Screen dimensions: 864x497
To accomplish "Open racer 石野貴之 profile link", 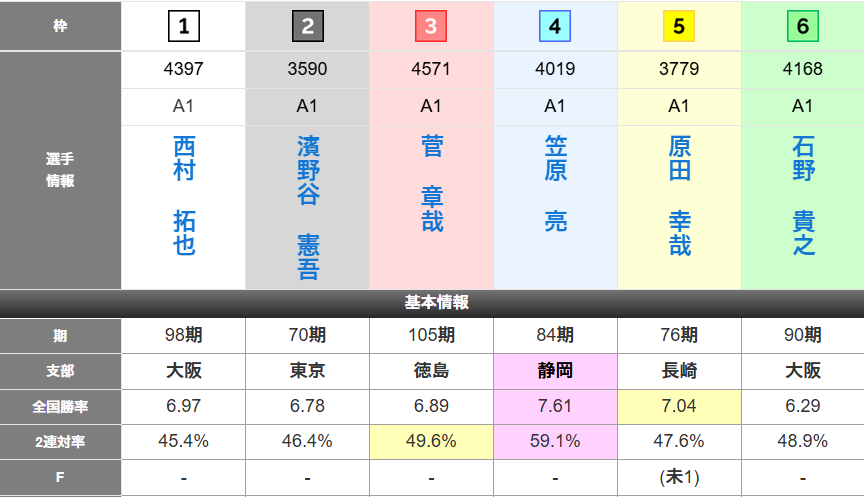I will (803, 196).
